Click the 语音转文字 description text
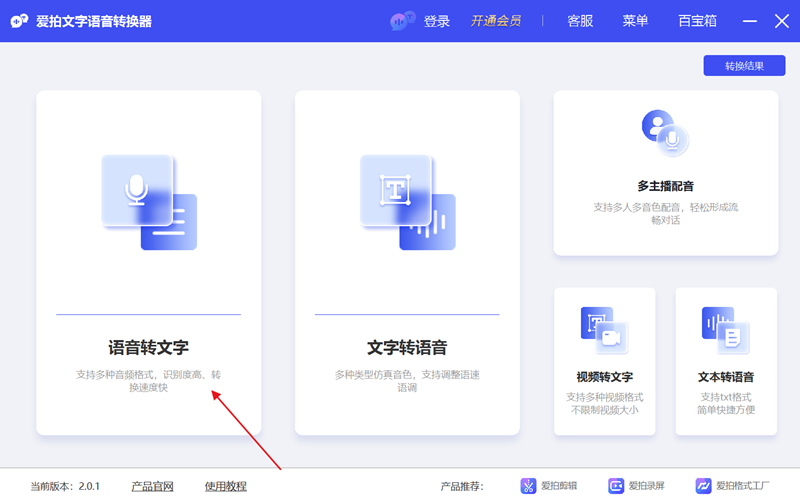Image resolution: width=800 pixels, height=501 pixels. (148, 381)
